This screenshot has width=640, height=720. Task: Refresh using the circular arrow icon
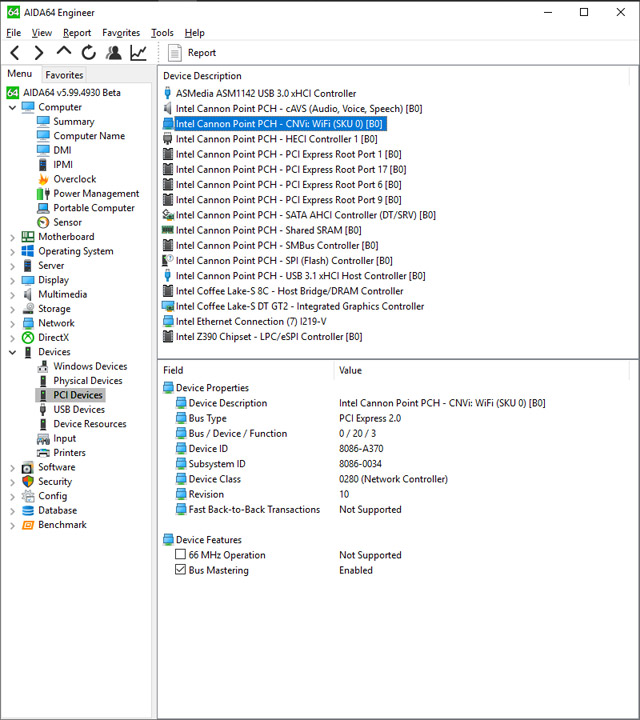tap(89, 53)
